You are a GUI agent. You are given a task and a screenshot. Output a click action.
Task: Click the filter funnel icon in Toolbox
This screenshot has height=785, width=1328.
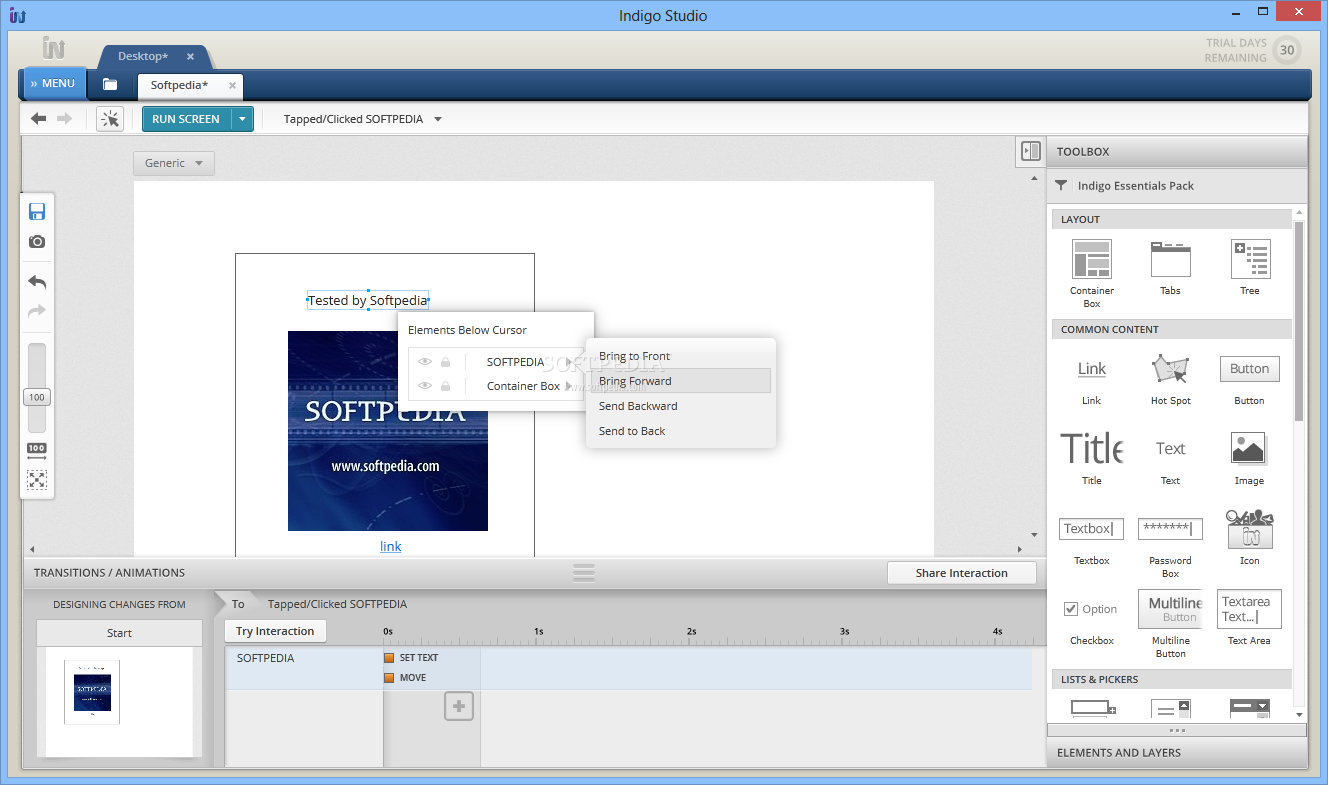(x=1062, y=186)
